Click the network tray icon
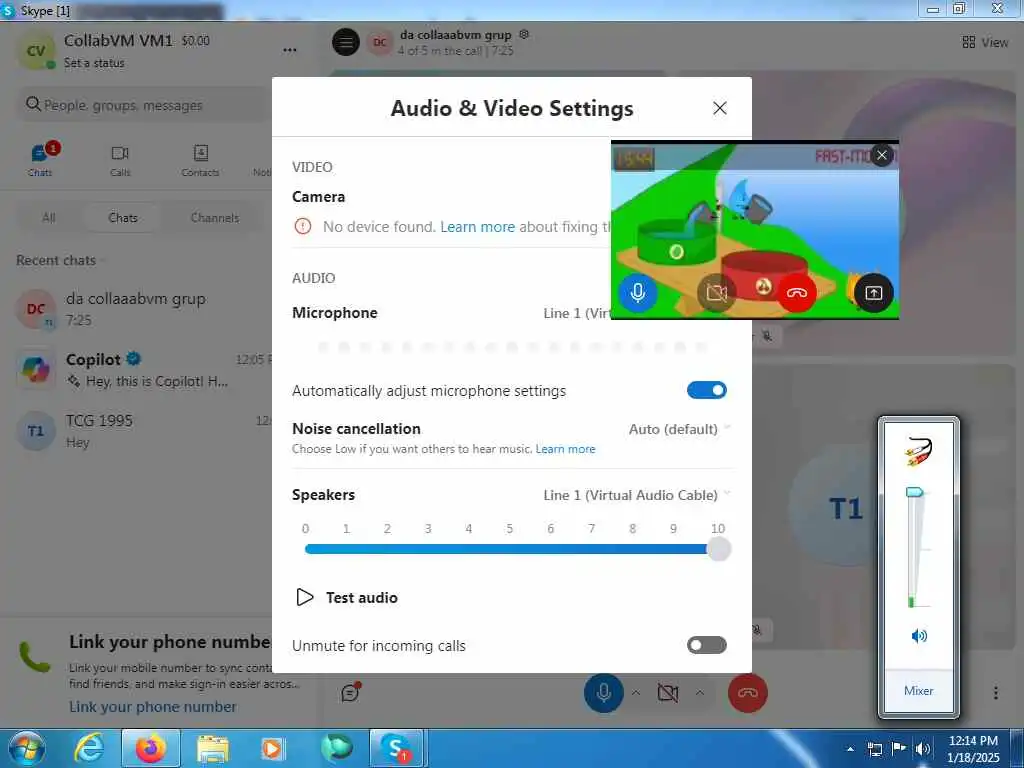The width and height of the screenshot is (1024, 768). (875, 749)
